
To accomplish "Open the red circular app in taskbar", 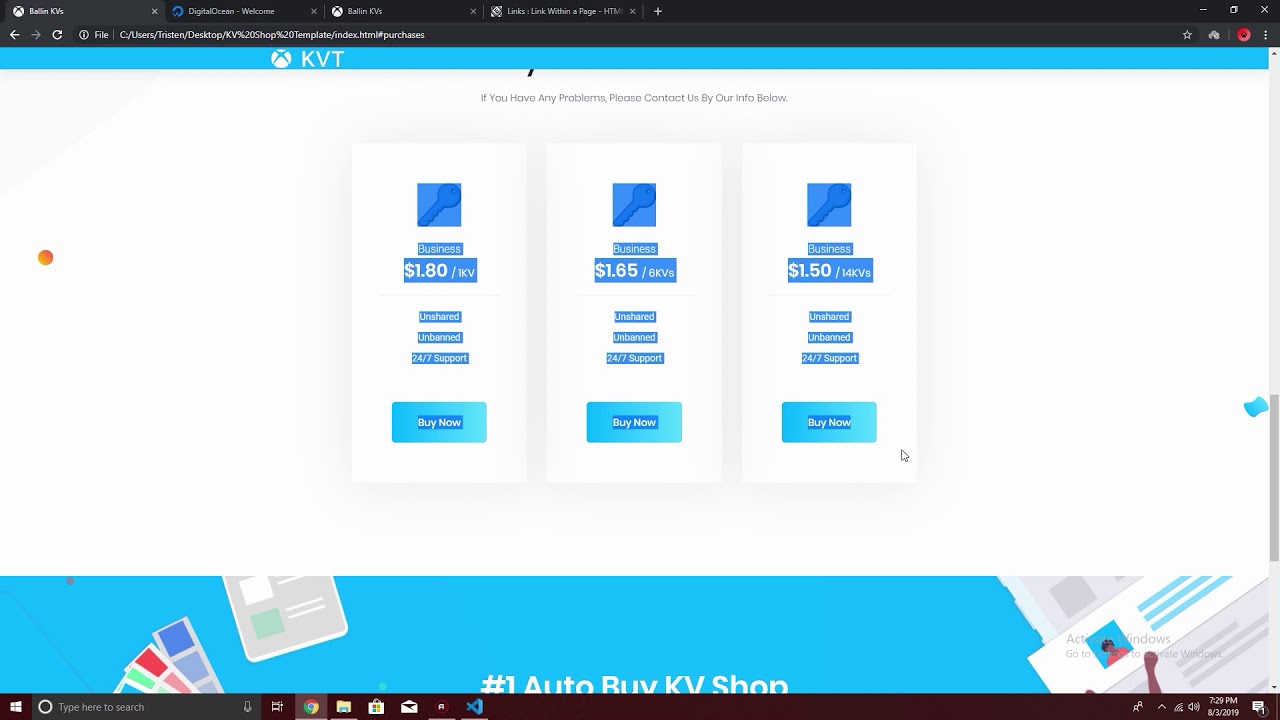I will point(441,707).
